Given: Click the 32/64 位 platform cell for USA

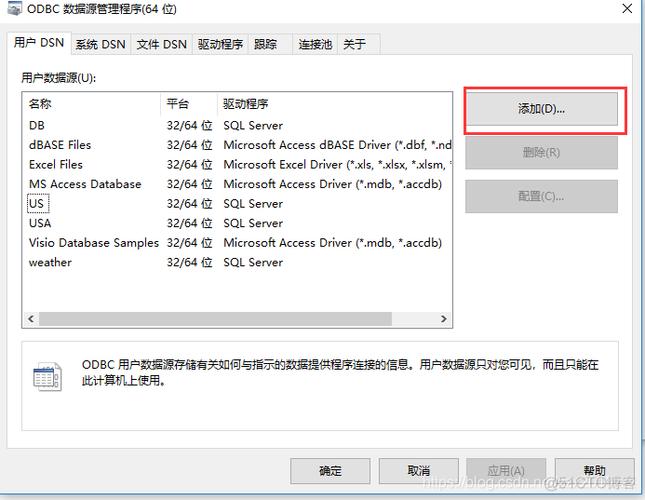Looking at the screenshot, I should click(189, 223).
